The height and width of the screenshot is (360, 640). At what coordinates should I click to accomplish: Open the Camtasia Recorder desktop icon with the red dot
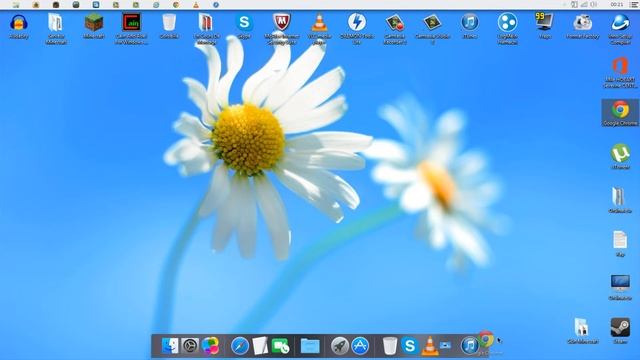point(395,22)
